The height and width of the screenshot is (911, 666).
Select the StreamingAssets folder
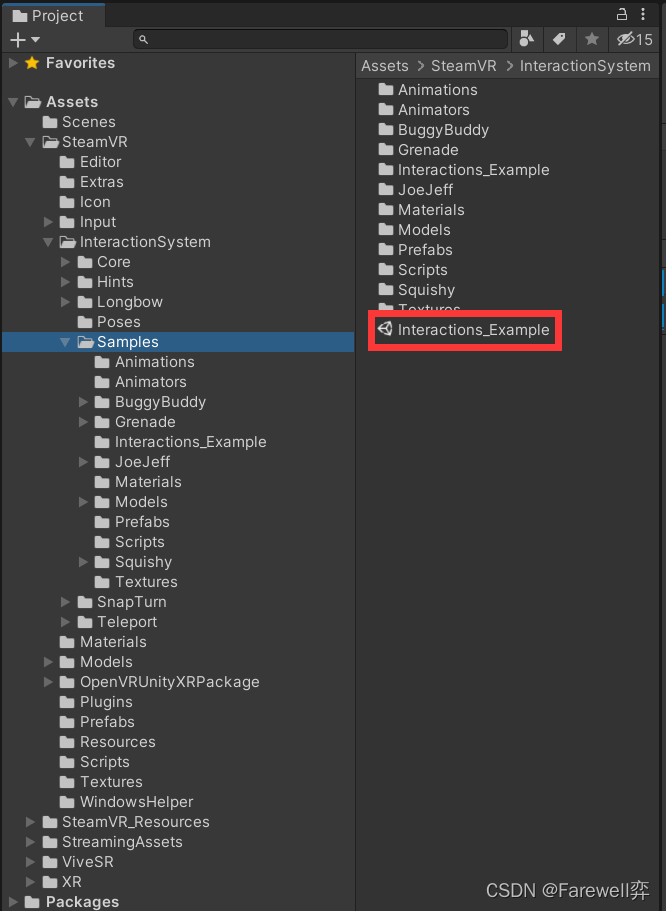(113, 842)
